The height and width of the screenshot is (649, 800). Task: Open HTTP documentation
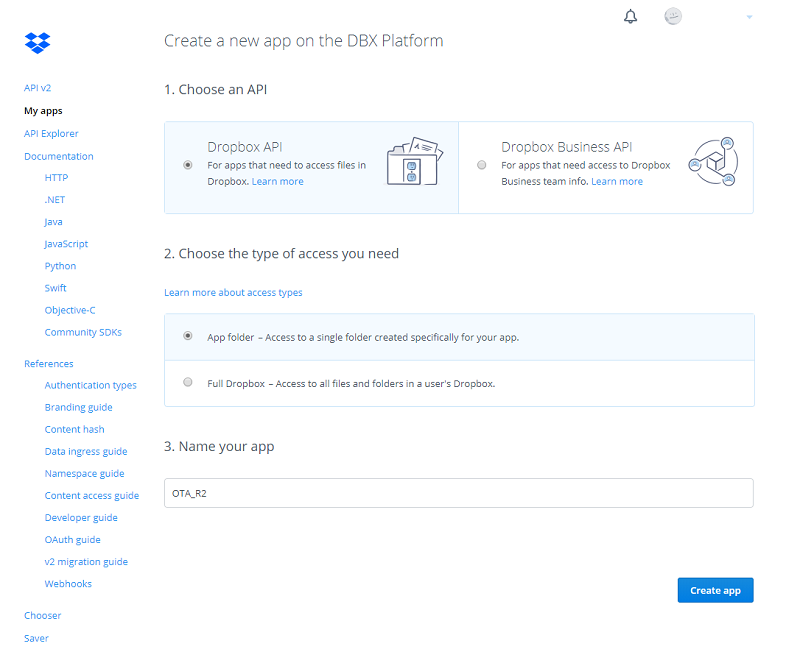56,178
